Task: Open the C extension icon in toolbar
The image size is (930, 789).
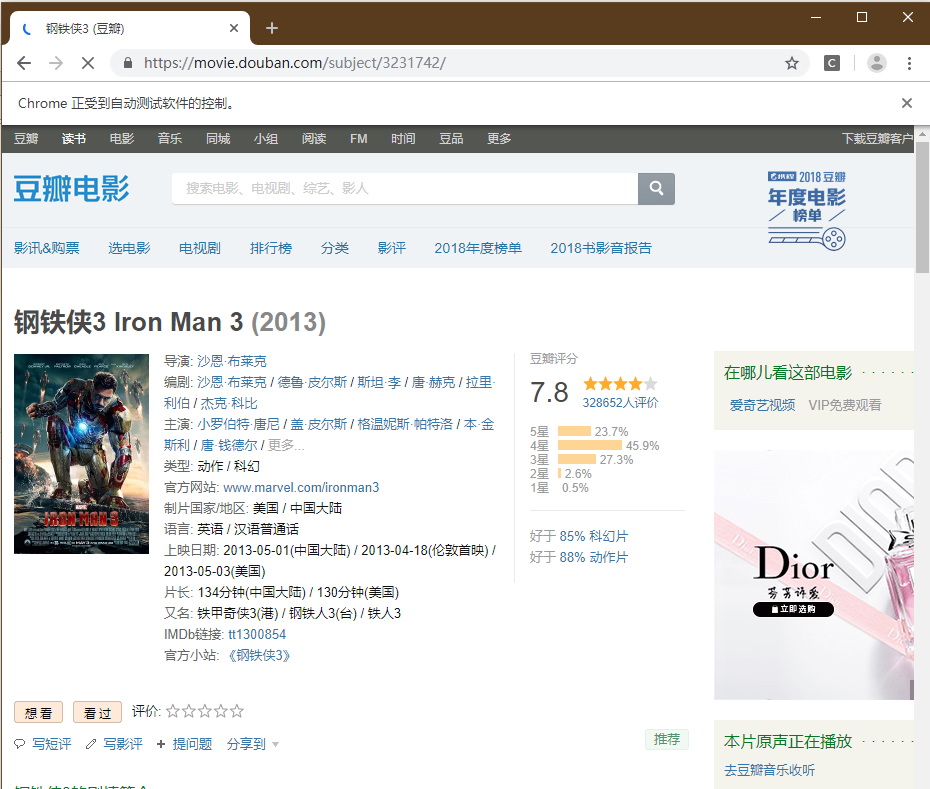Action: pos(832,63)
